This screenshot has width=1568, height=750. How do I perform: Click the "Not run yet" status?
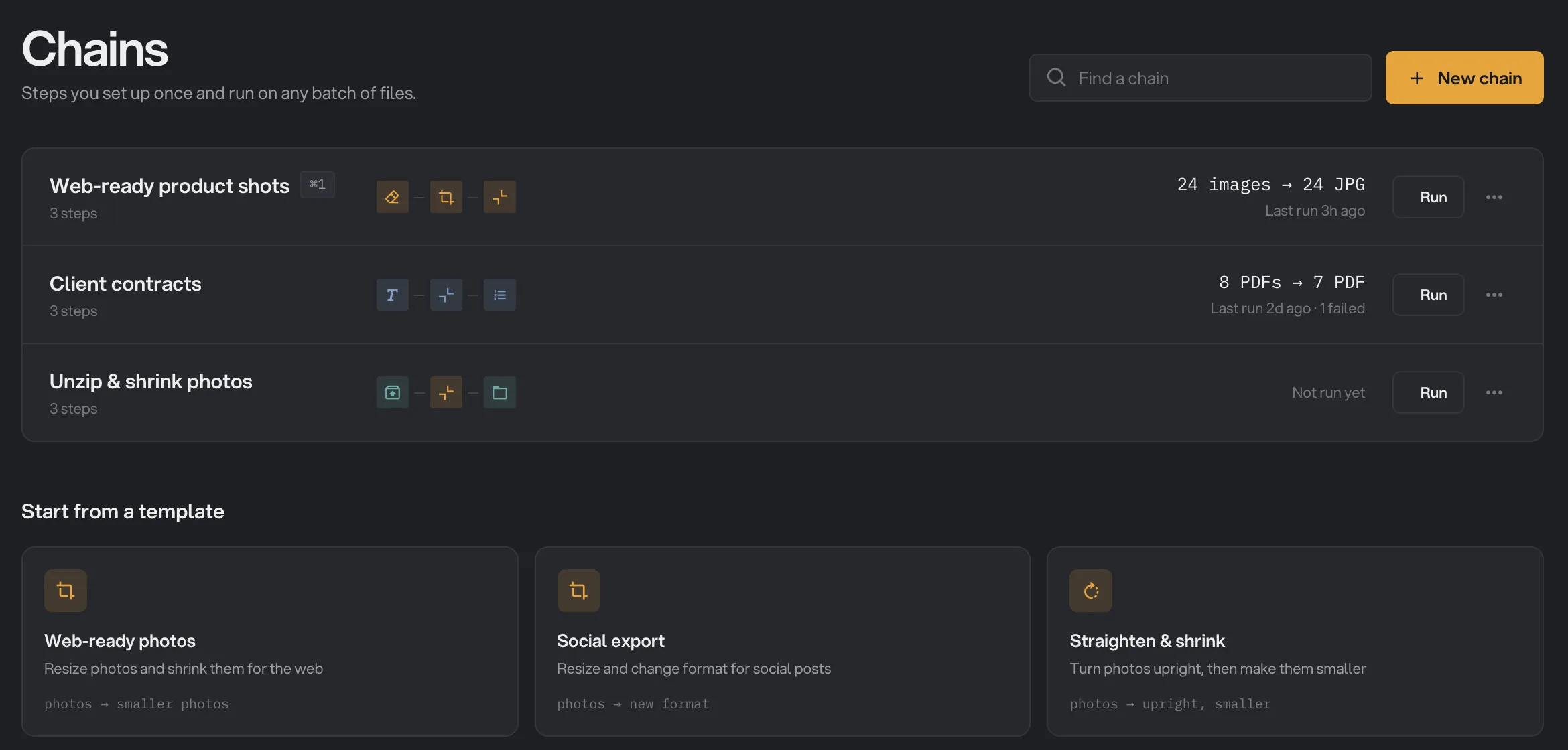coord(1328,392)
